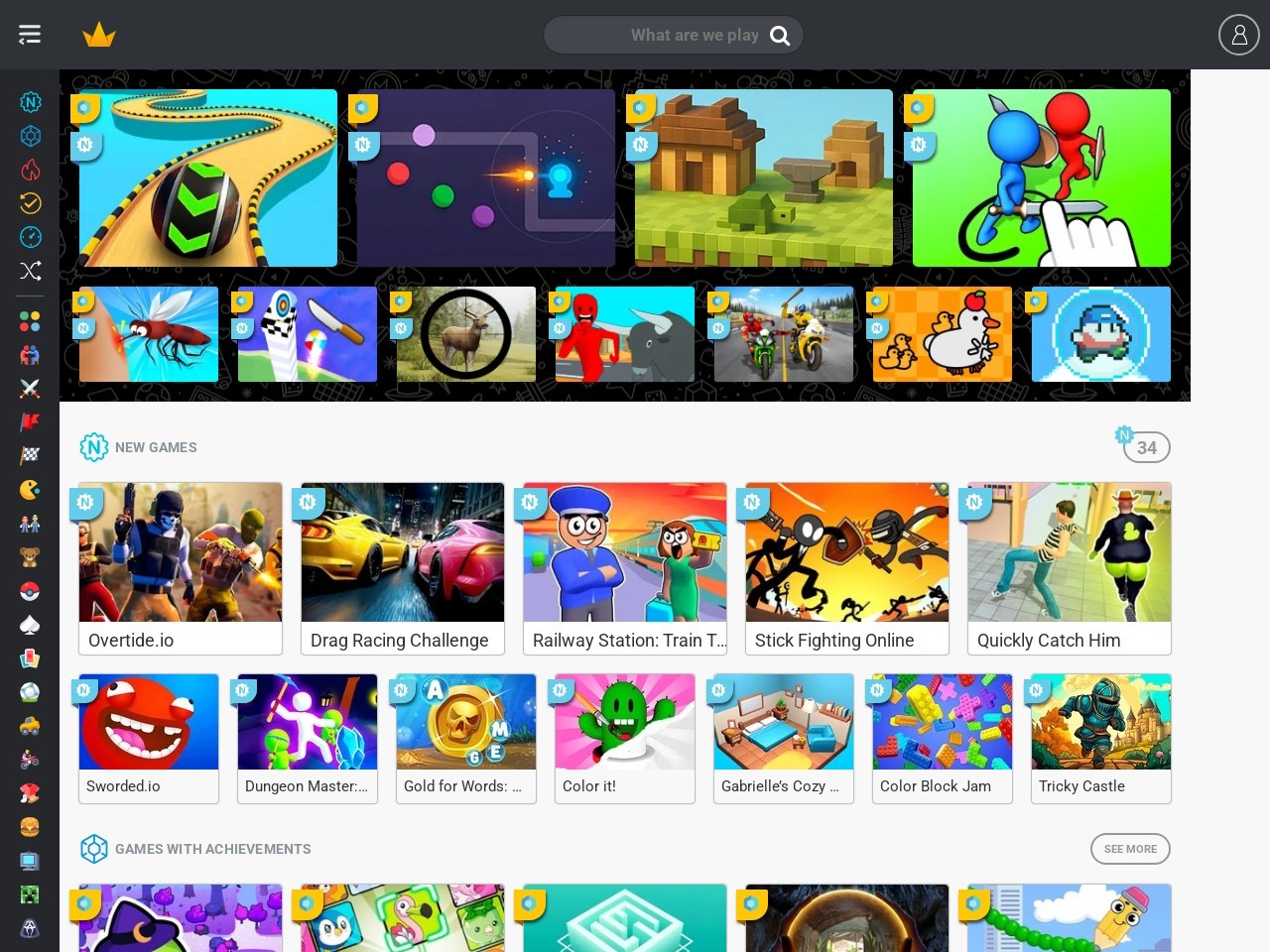
Task: Open the yellow car category icon
Action: click(x=30, y=726)
